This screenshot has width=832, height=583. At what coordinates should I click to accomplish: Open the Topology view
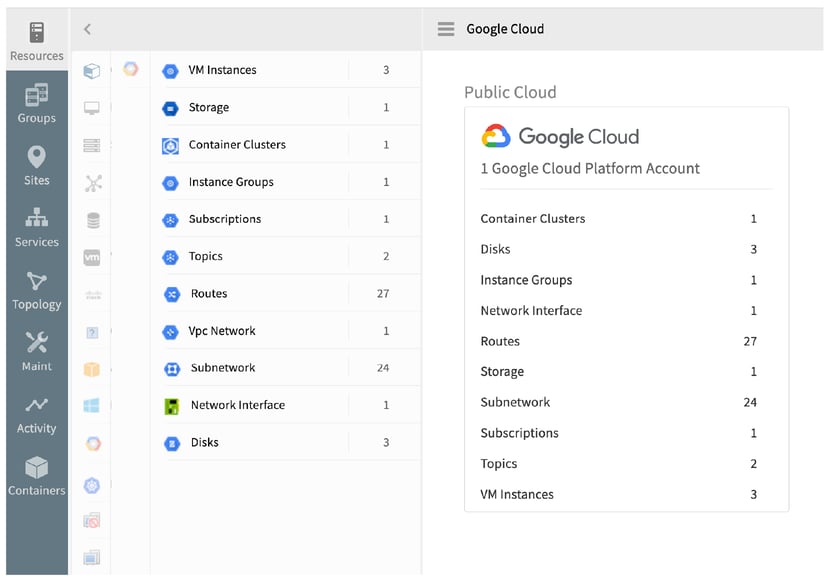(36, 292)
